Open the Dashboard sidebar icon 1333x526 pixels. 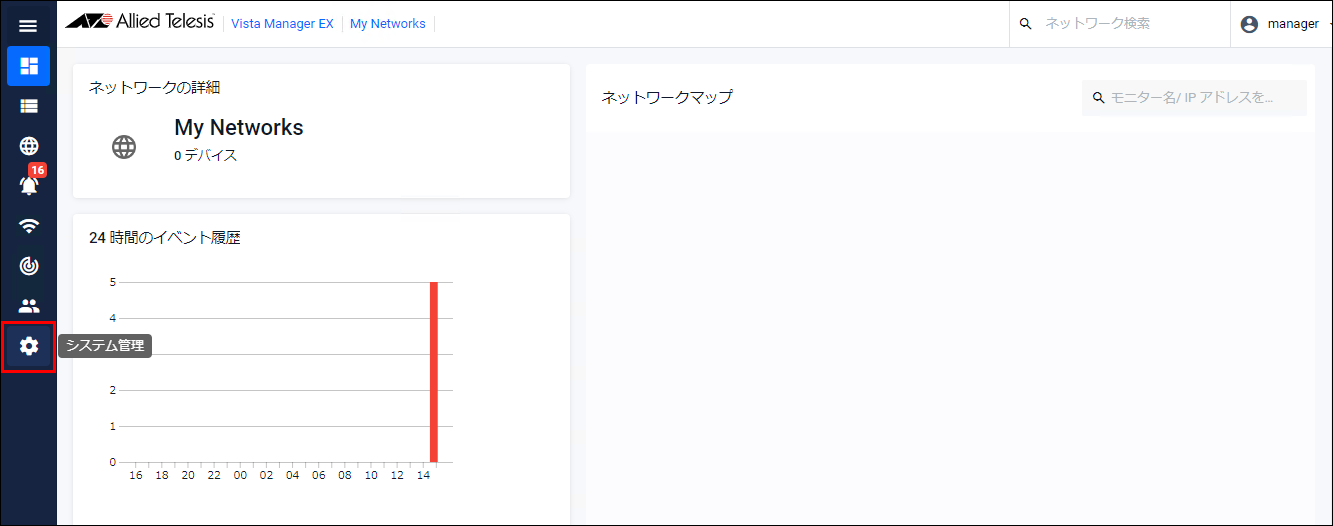[x=28, y=66]
